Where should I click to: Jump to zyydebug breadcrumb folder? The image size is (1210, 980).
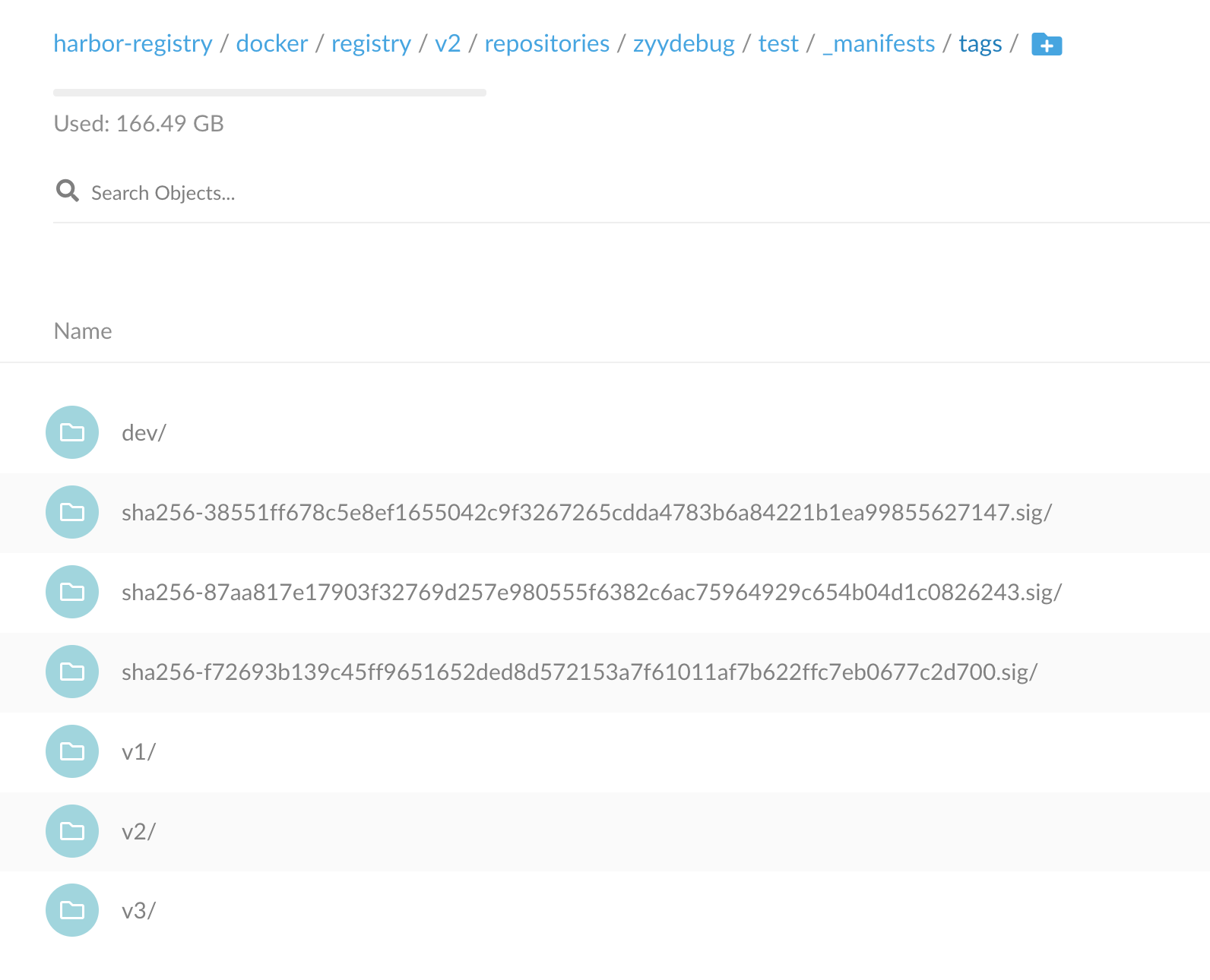pyautogui.click(x=684, y=44)
